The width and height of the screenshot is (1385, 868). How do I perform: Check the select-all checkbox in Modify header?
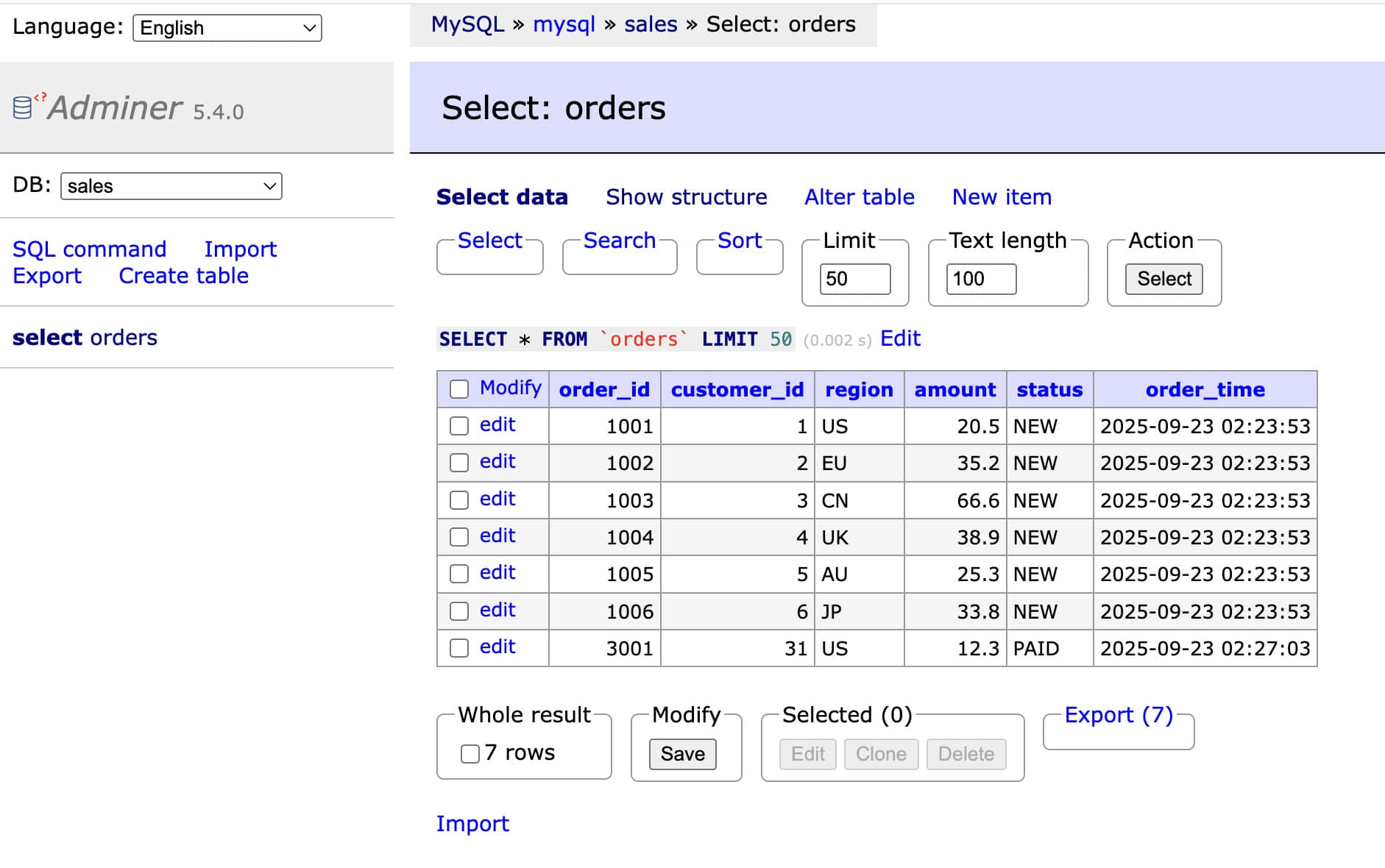click(x=459, y=389)
